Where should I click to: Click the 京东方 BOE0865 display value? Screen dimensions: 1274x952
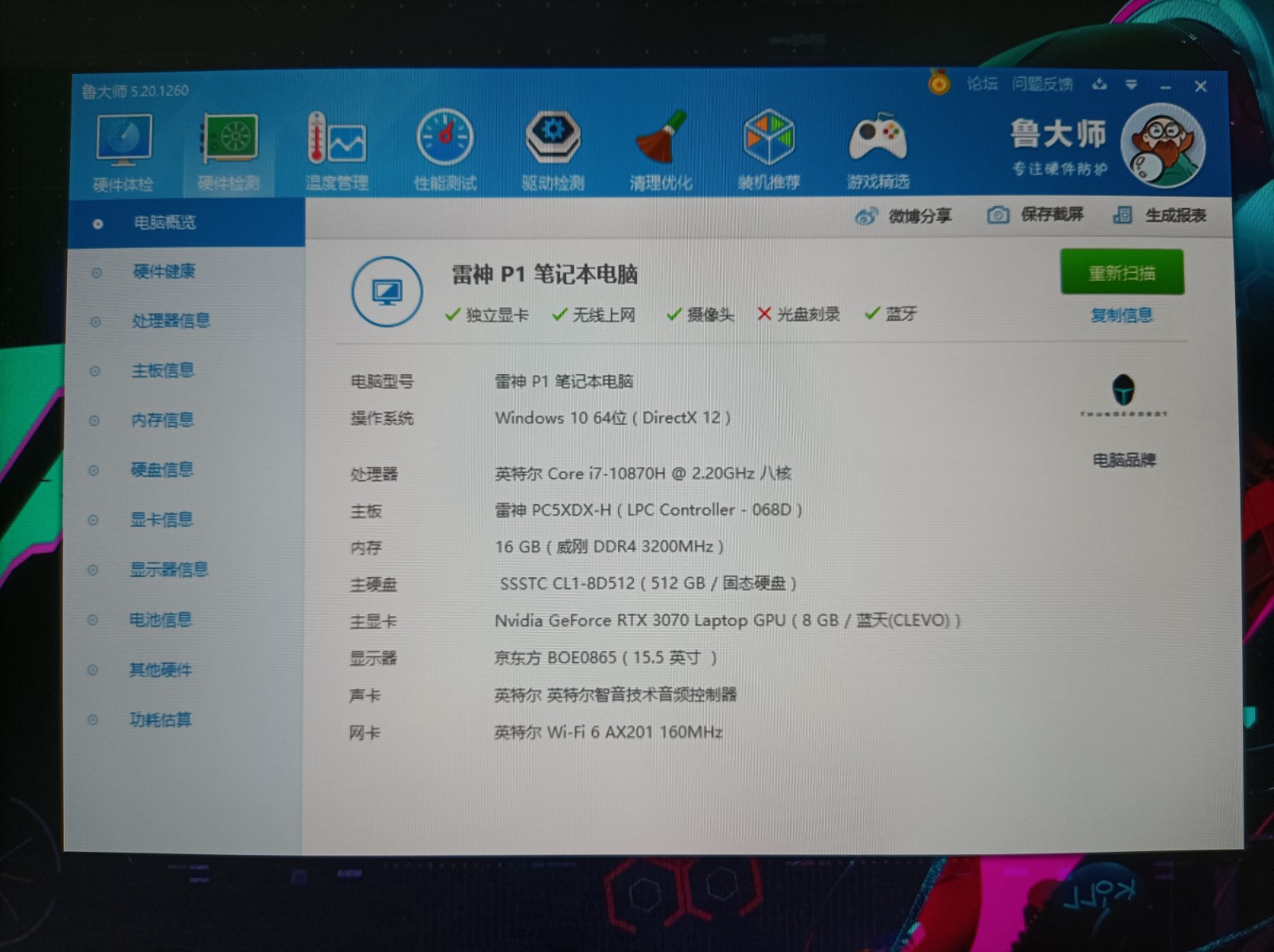[605, 657]
